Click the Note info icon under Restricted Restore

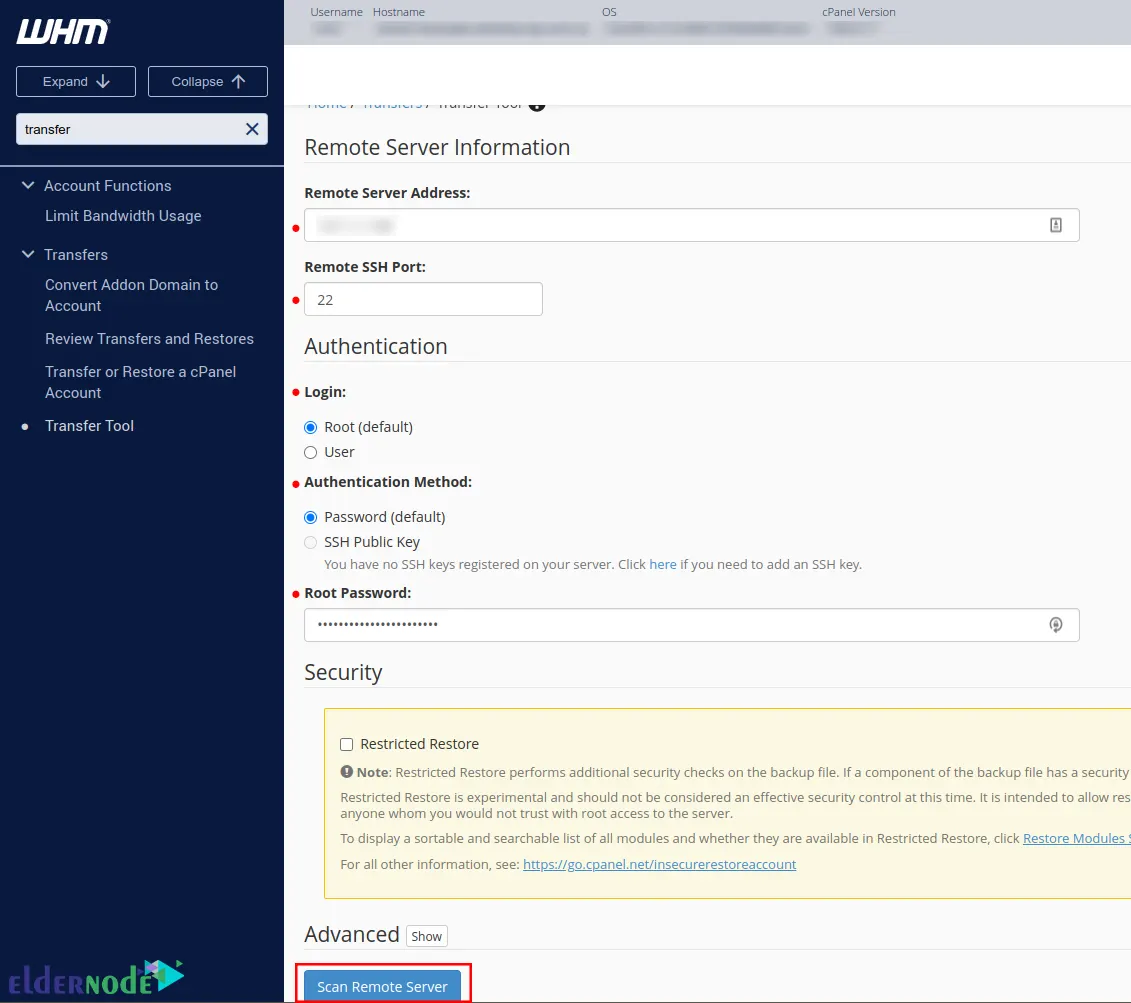pyautogui.click(x=345, y=771)
